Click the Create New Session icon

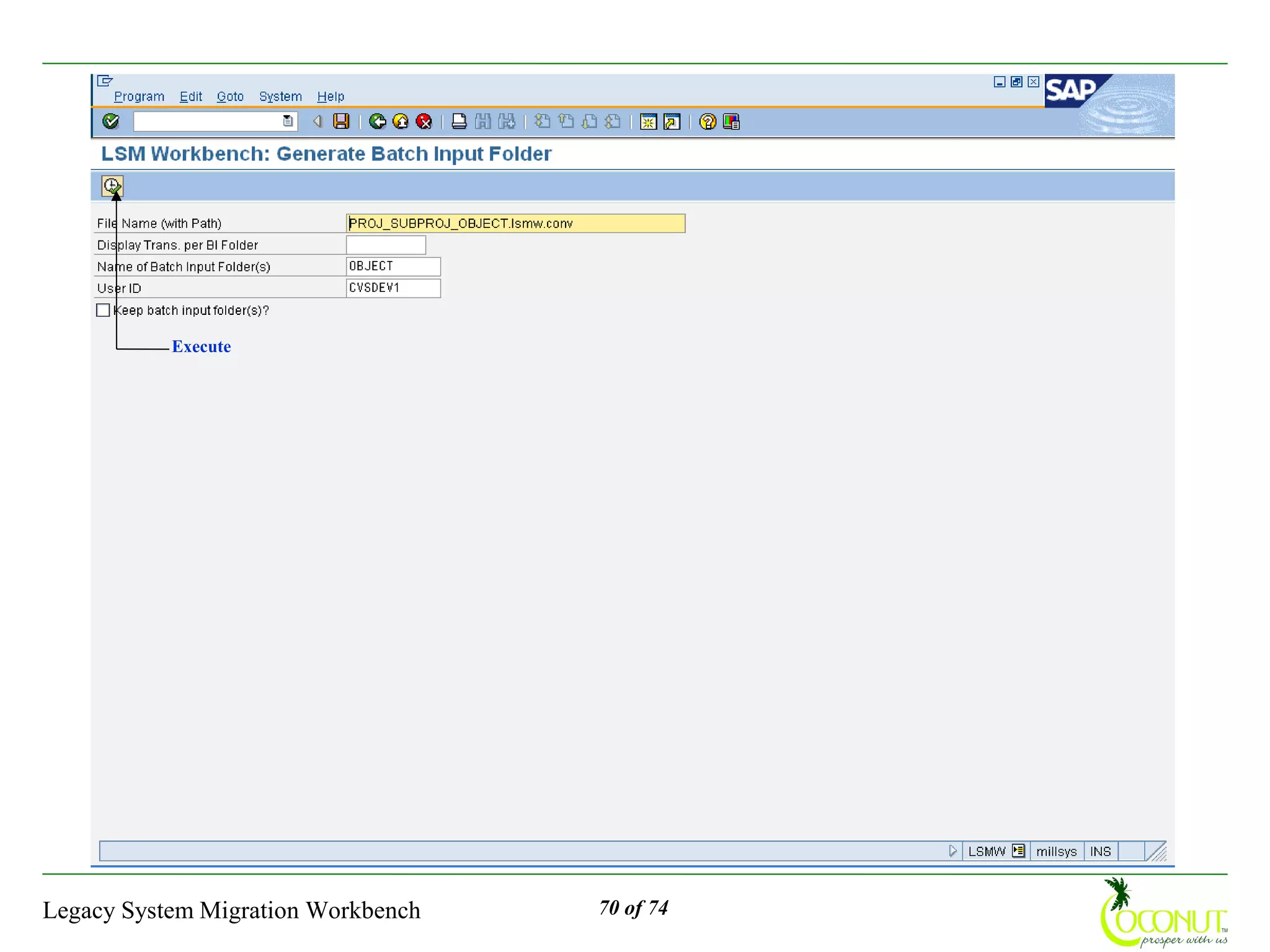coord(648,121)
